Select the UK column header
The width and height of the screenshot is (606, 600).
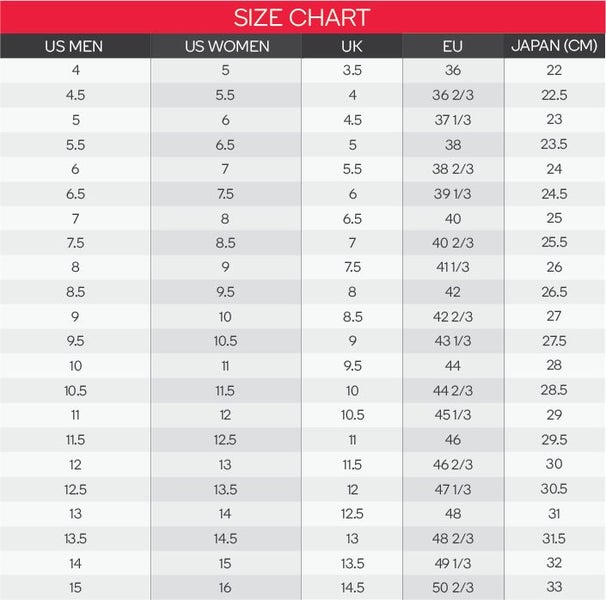pos(351,46)
